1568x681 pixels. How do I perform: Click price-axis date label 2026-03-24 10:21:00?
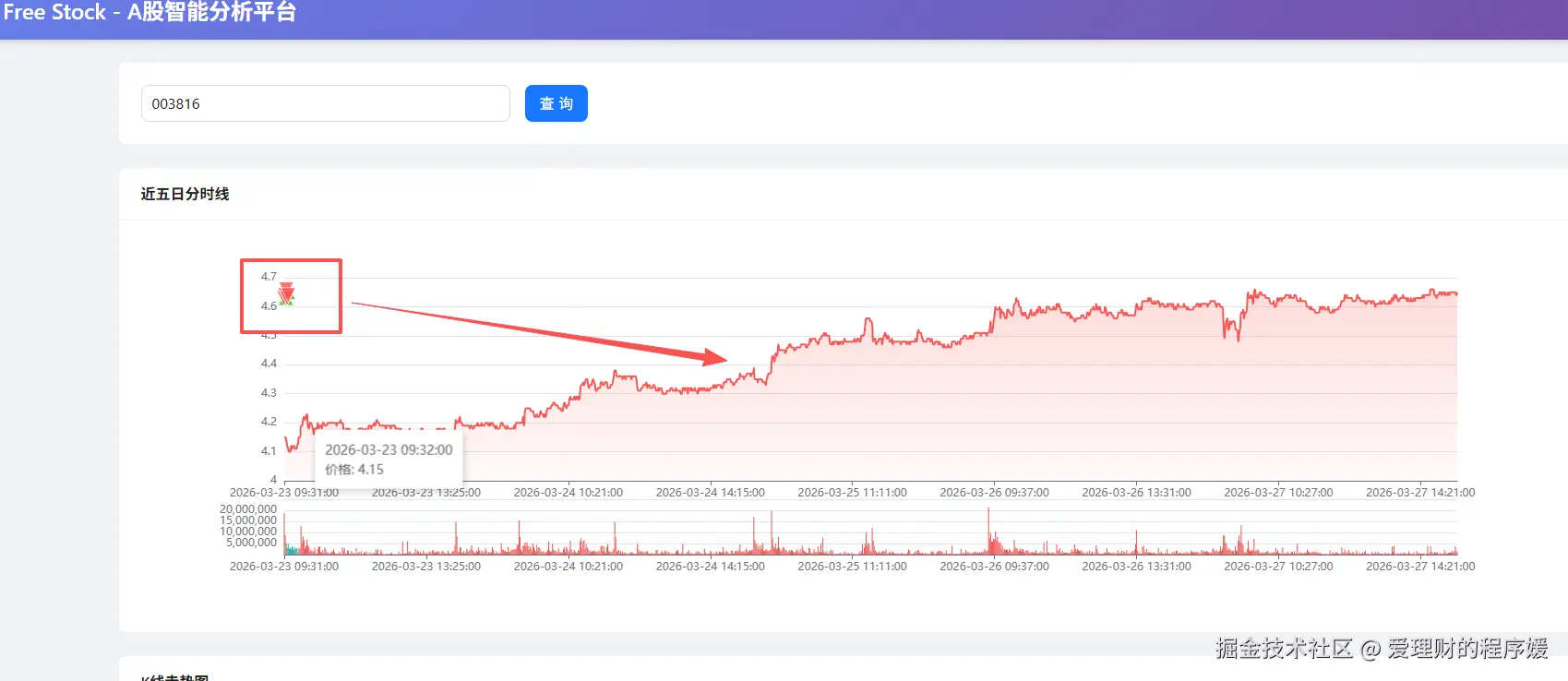point(568,493)
